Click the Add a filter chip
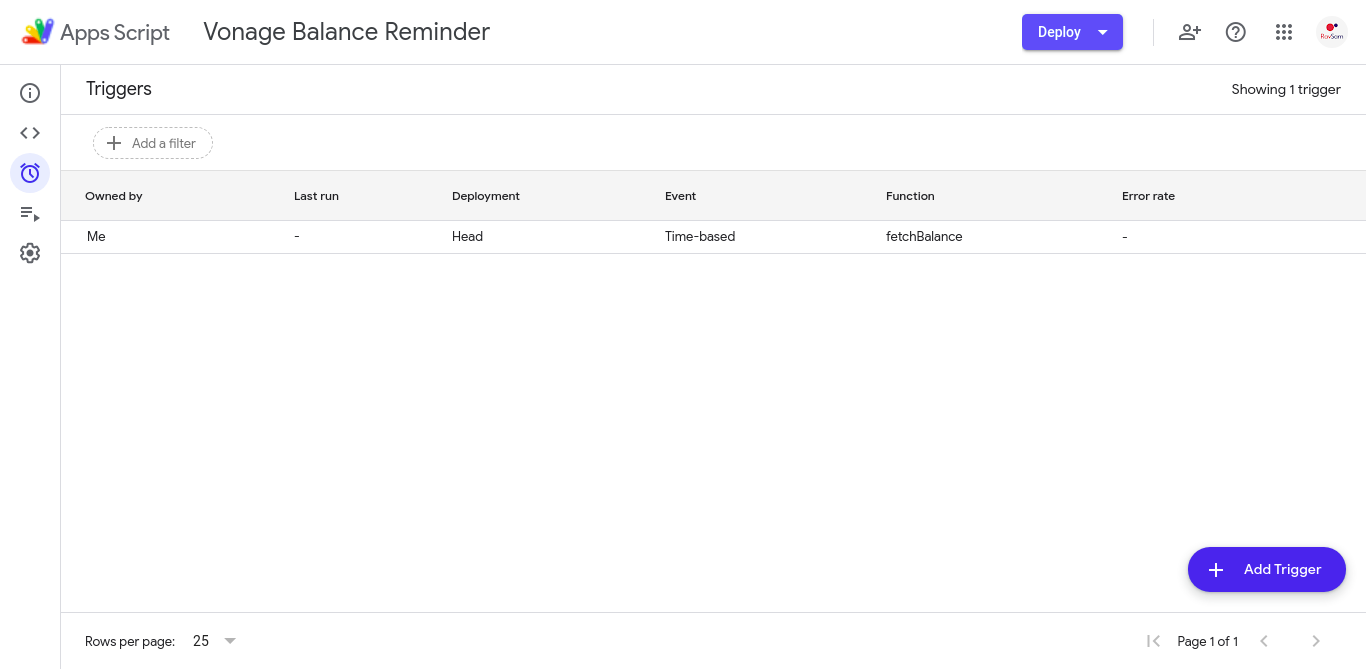 coord(153,143)
